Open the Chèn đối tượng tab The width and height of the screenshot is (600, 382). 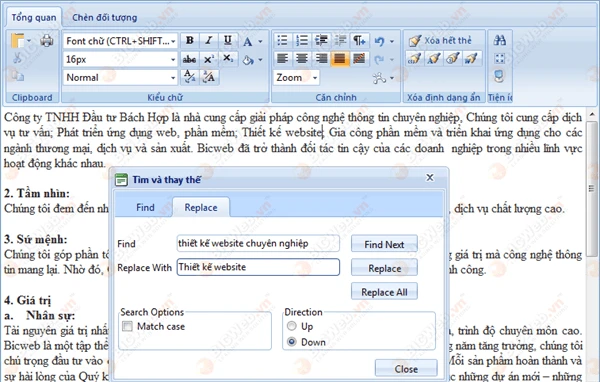[x=104, y=18]
